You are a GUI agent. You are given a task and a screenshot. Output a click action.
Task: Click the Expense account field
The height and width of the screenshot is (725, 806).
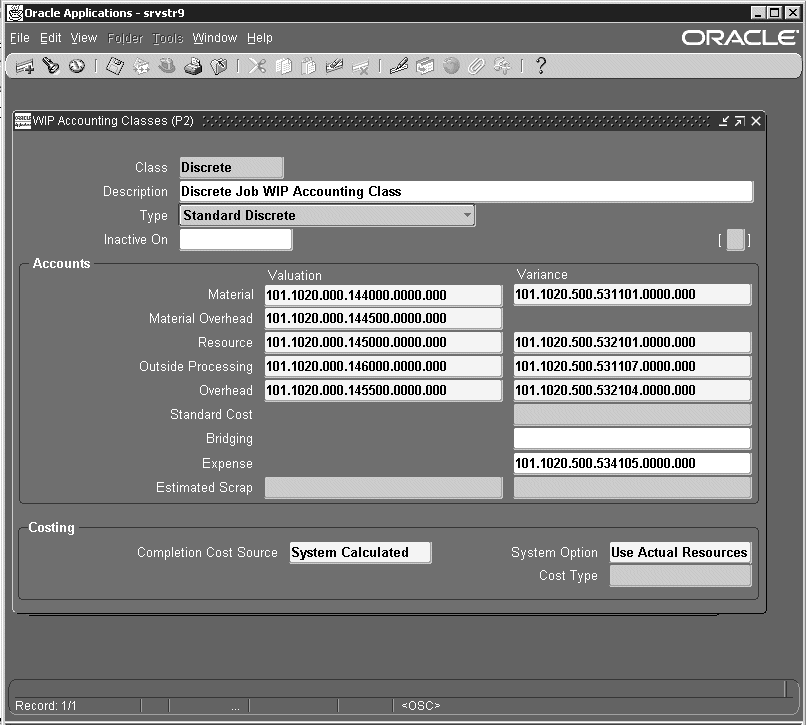(x=632, y=463)
